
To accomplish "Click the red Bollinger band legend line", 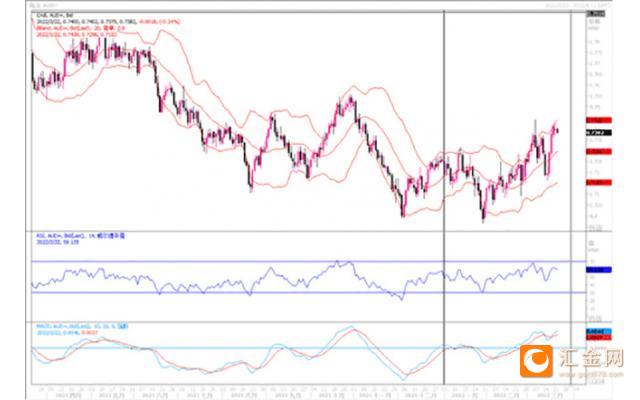I will click(80, 28).
